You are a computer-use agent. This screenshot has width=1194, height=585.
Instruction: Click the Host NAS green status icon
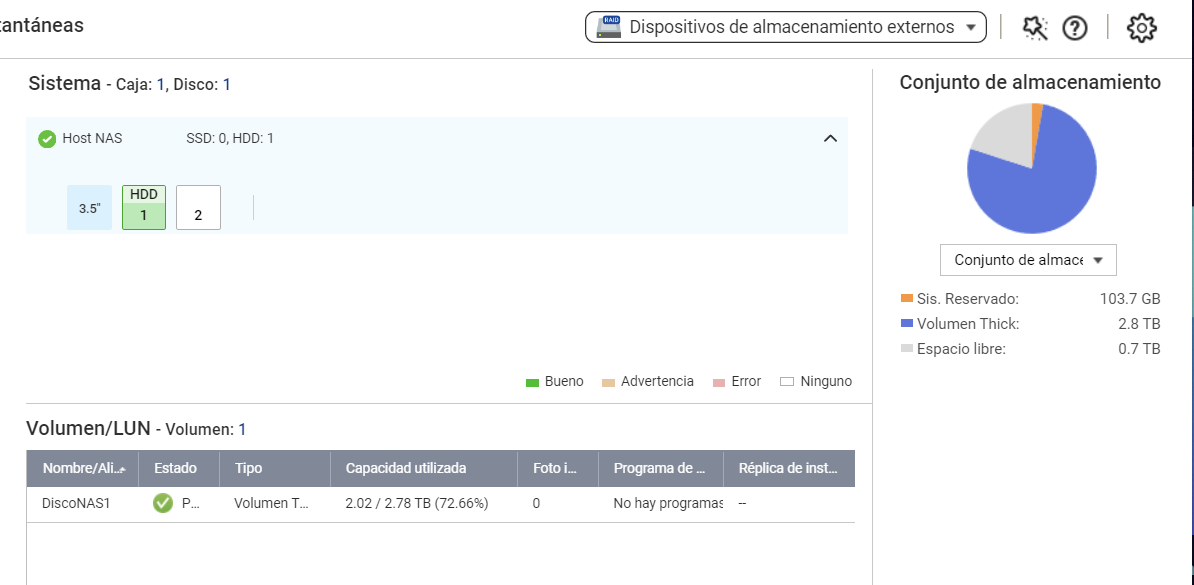tap(47, 139)
